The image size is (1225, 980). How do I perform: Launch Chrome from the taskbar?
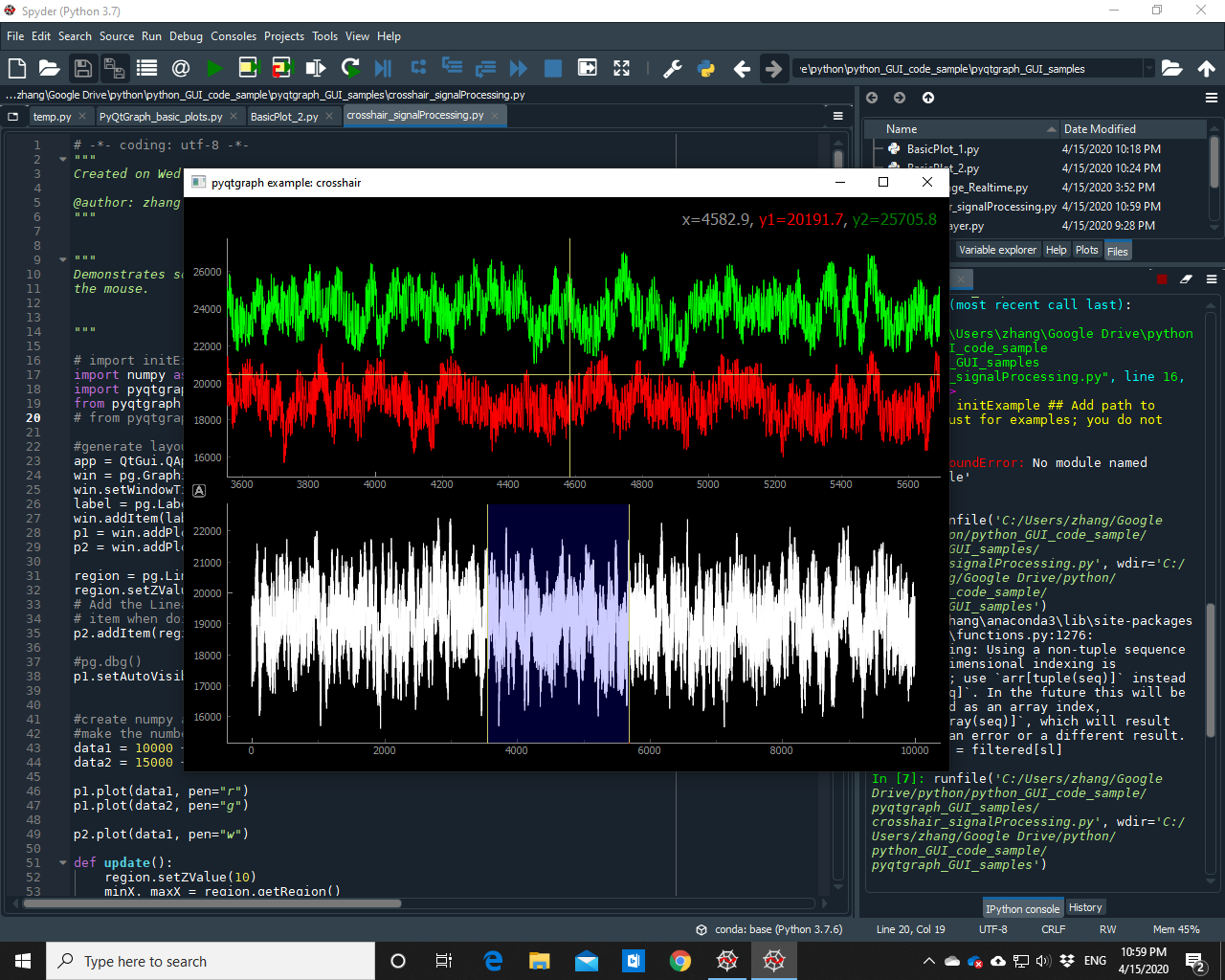tap(679, 961)
